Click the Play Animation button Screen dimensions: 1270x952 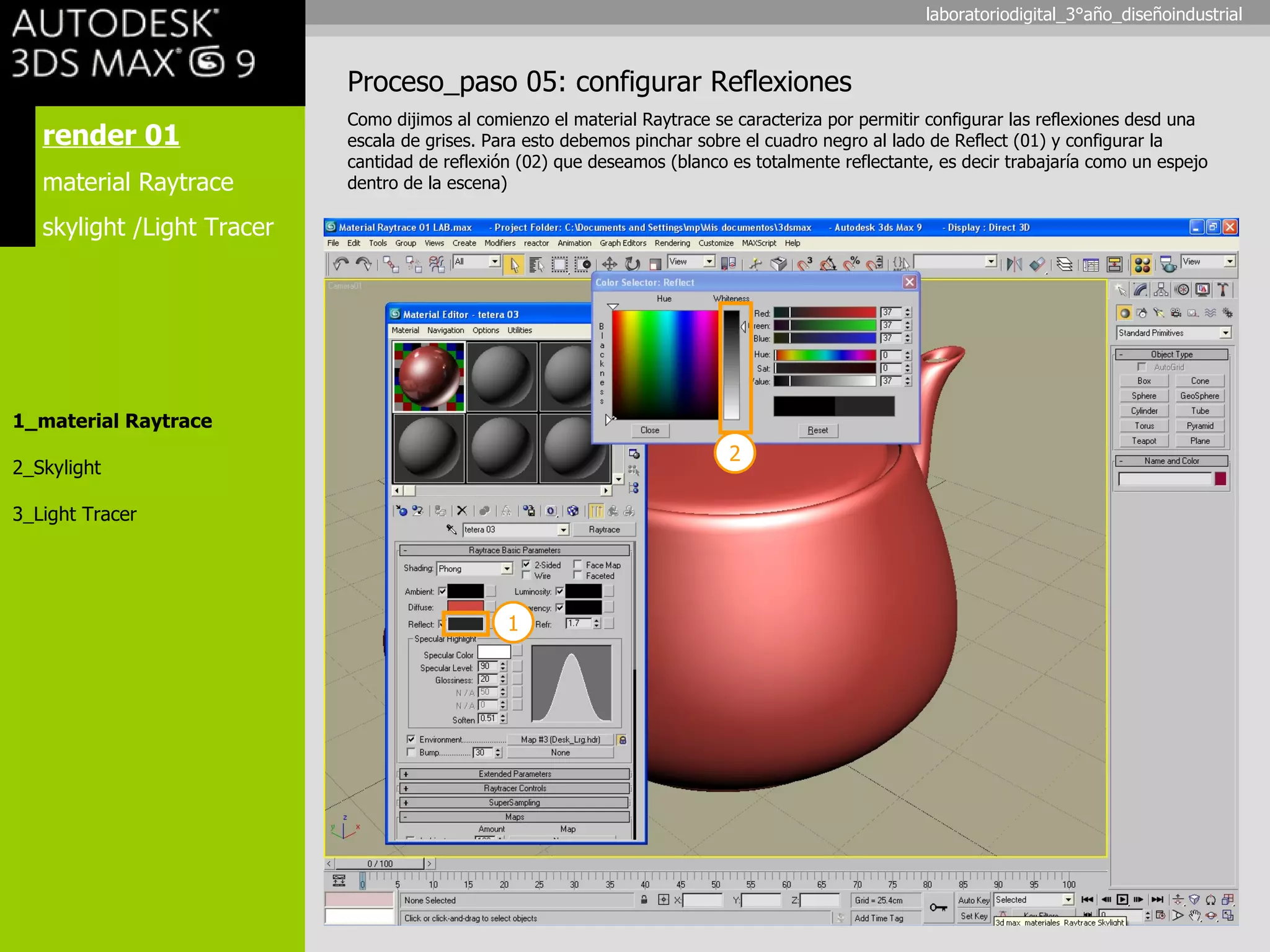pos(1122,899)
